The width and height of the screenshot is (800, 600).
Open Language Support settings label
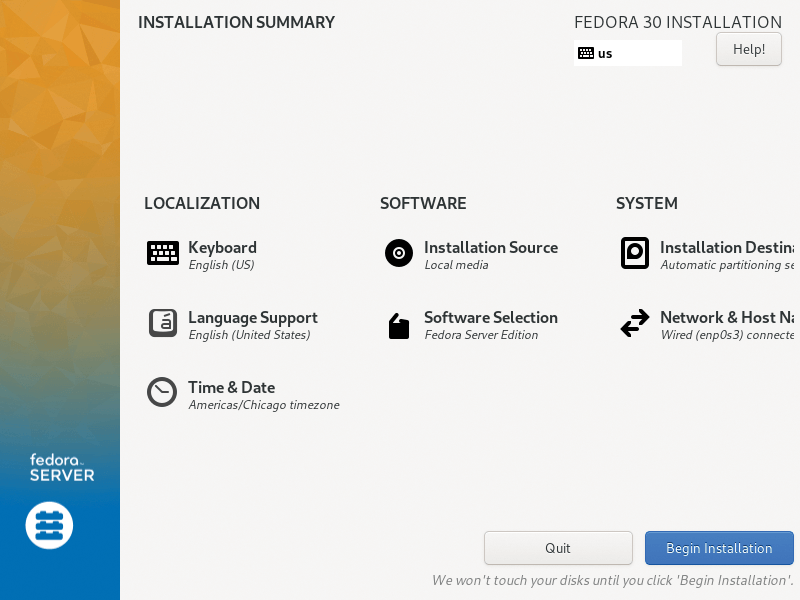point(253,318)
